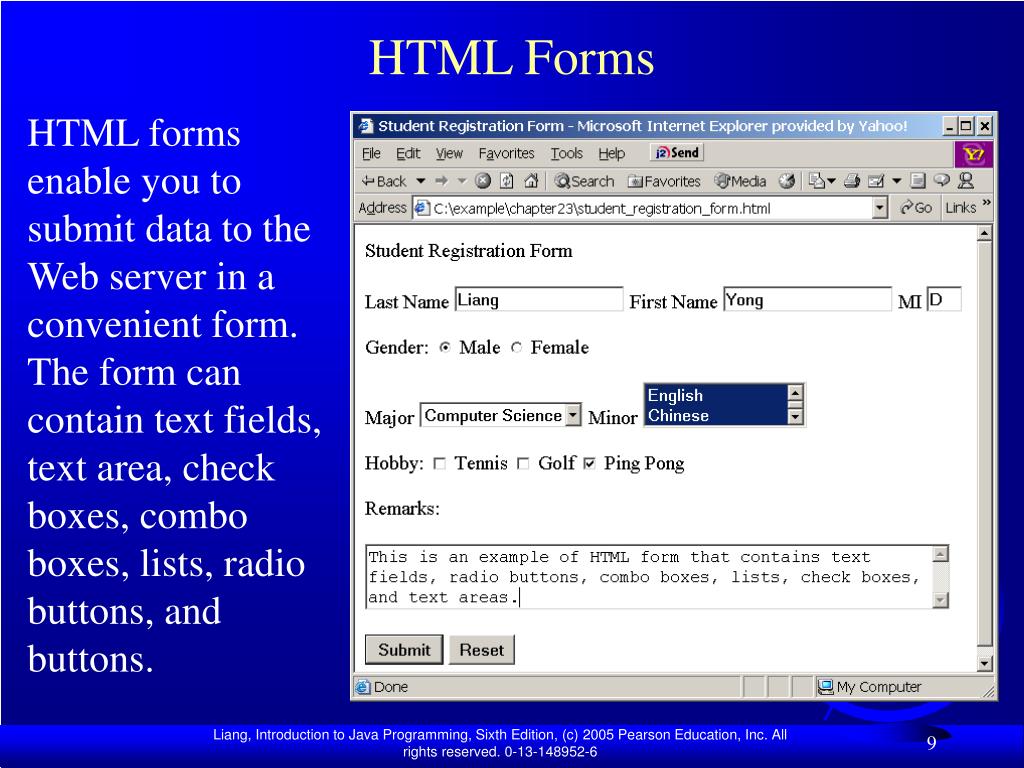The height and width of the screenshot is (768, 1024).
Task: Click the History icon in toolbar
Action: tap(786, 181)
